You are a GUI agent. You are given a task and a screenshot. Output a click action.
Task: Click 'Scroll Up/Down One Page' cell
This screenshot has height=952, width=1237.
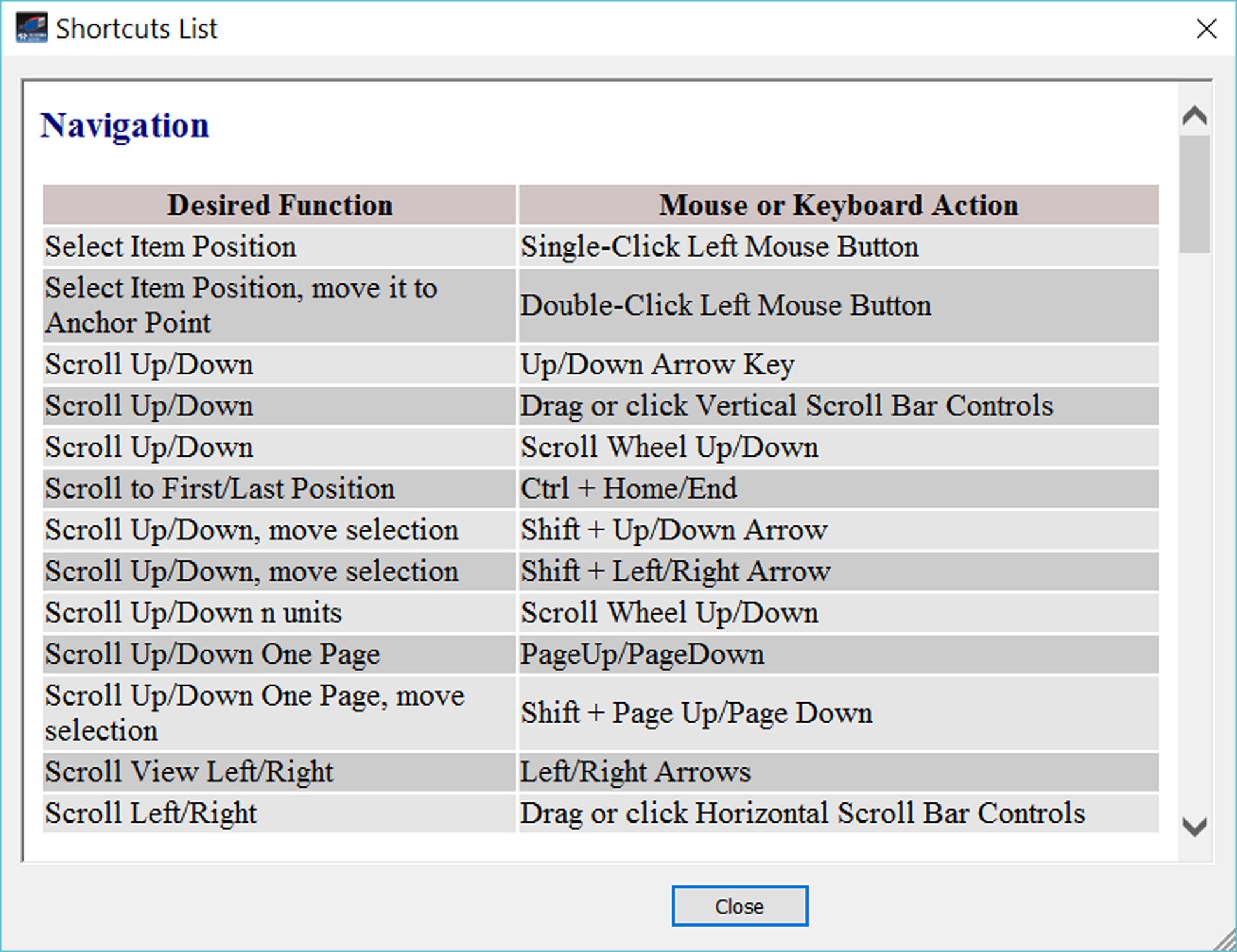(279, 654)
